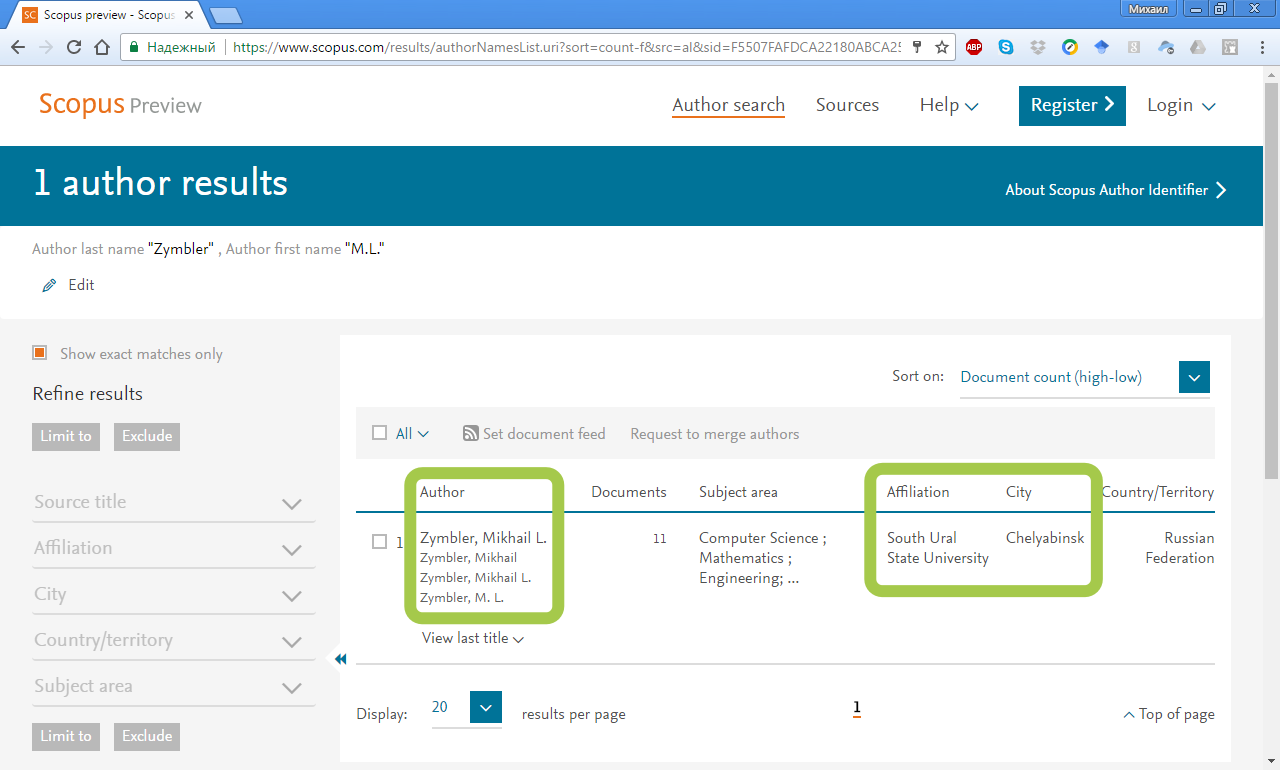Viewport: 1280px width, 770px height.
Task: Open the Zymbler, Mikhail L. author link
Action: coord(483,538)
